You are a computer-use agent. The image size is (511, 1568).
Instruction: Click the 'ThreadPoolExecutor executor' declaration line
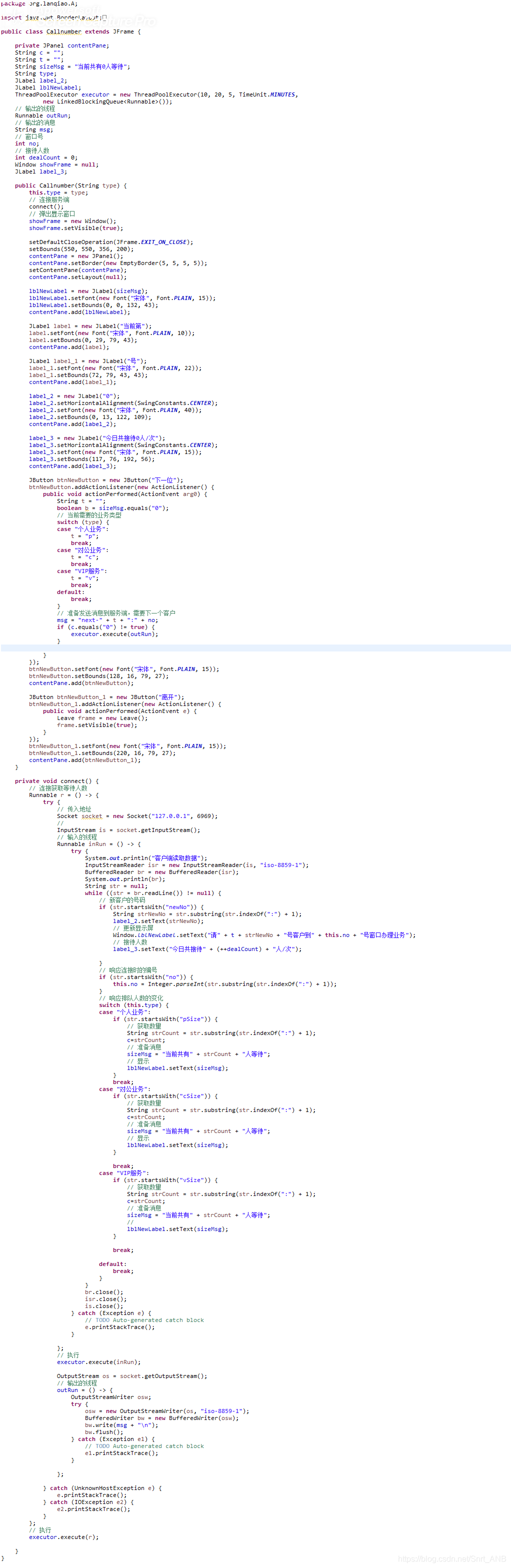click(156, 94)
